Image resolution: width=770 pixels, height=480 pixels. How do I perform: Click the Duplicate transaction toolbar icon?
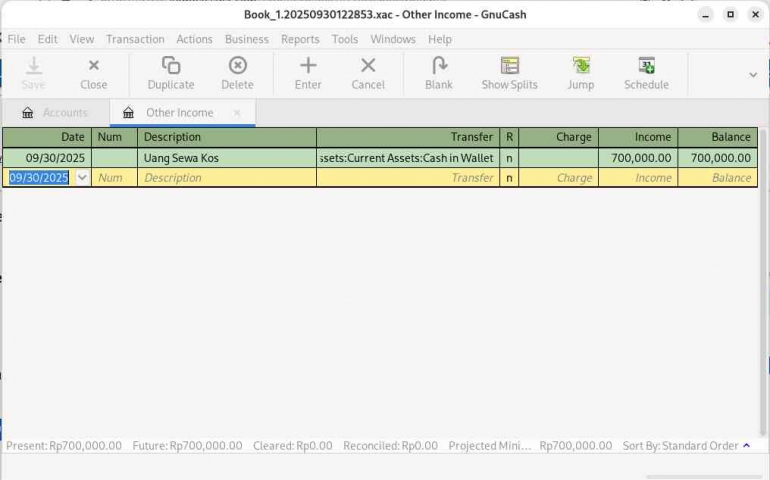click(x=170, y=66)
